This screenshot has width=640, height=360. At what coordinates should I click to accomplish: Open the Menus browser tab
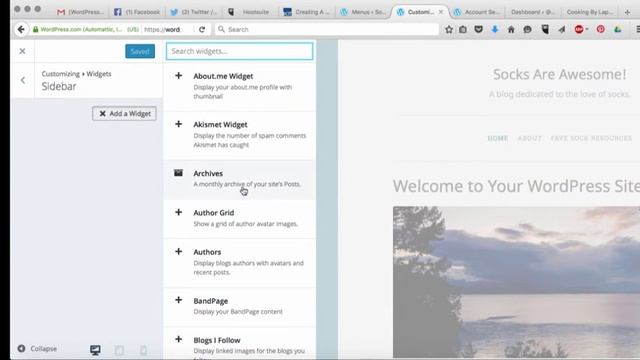point(362,12)
